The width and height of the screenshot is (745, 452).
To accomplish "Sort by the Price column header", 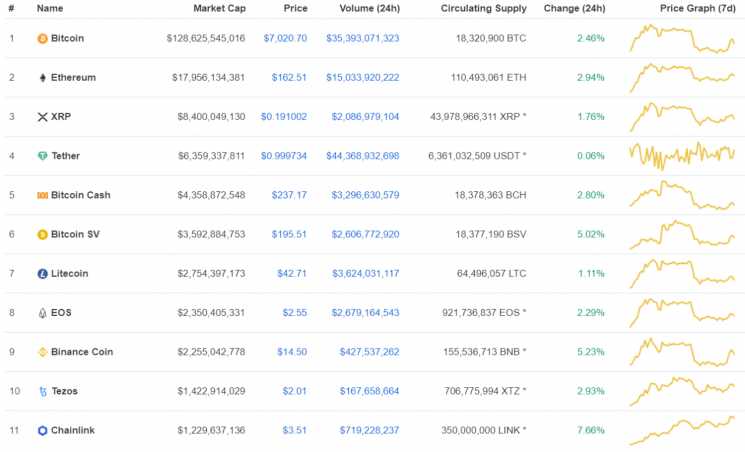I will (x=295, y=8).
